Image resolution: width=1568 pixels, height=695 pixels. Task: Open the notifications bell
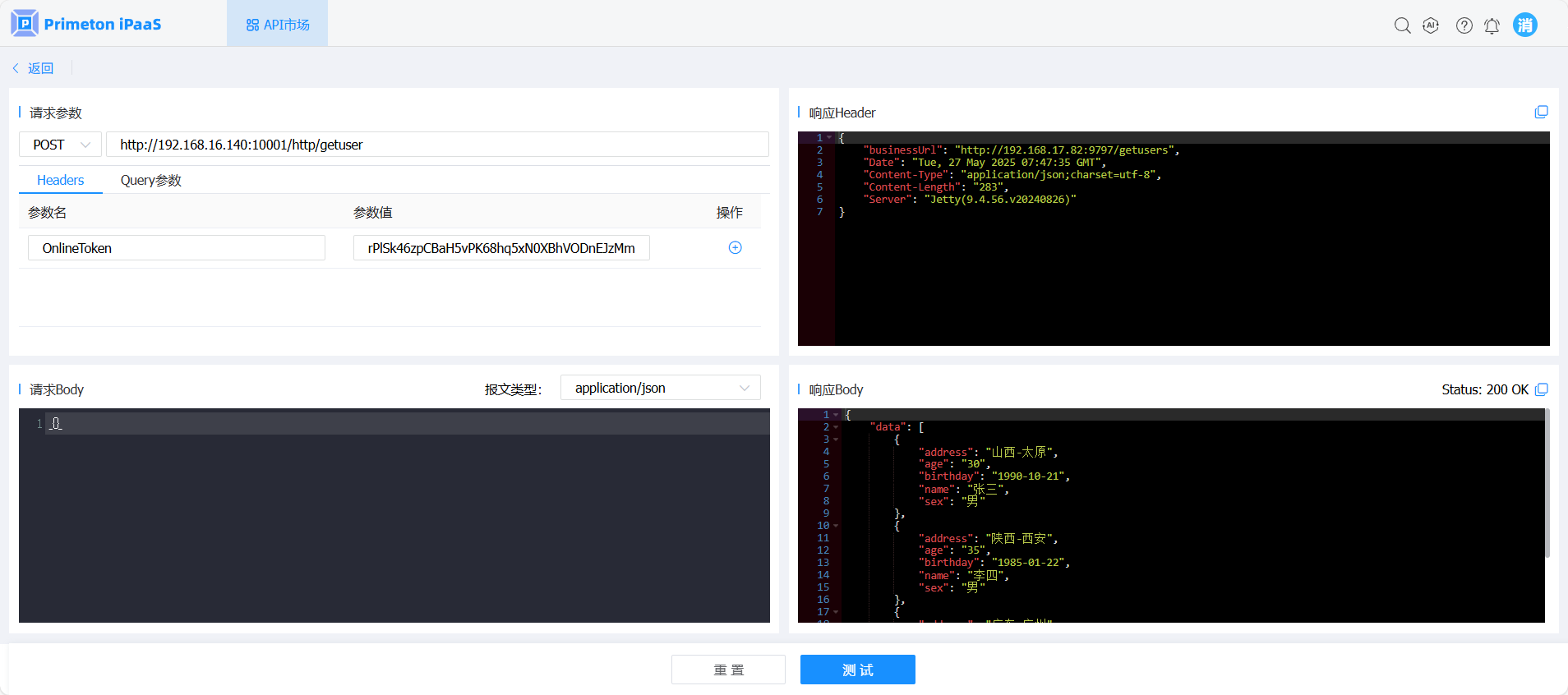[1492, 25]
